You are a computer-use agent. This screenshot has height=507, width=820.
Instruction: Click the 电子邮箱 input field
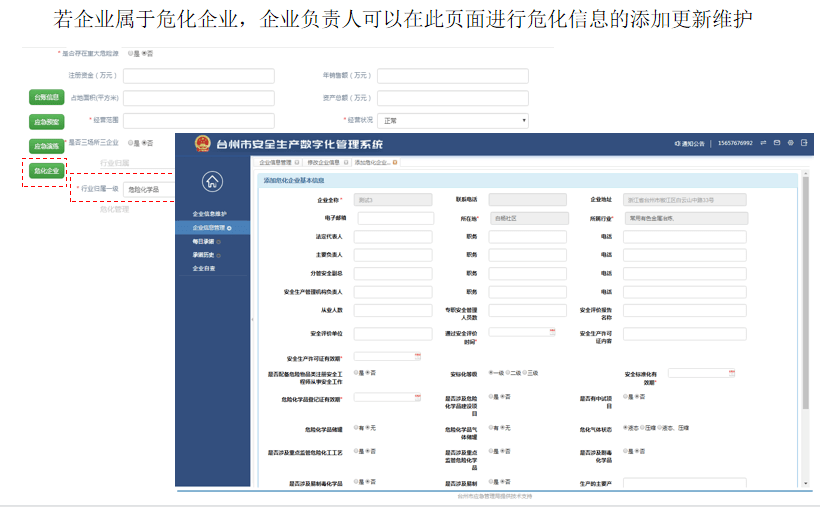click(396, 218)
